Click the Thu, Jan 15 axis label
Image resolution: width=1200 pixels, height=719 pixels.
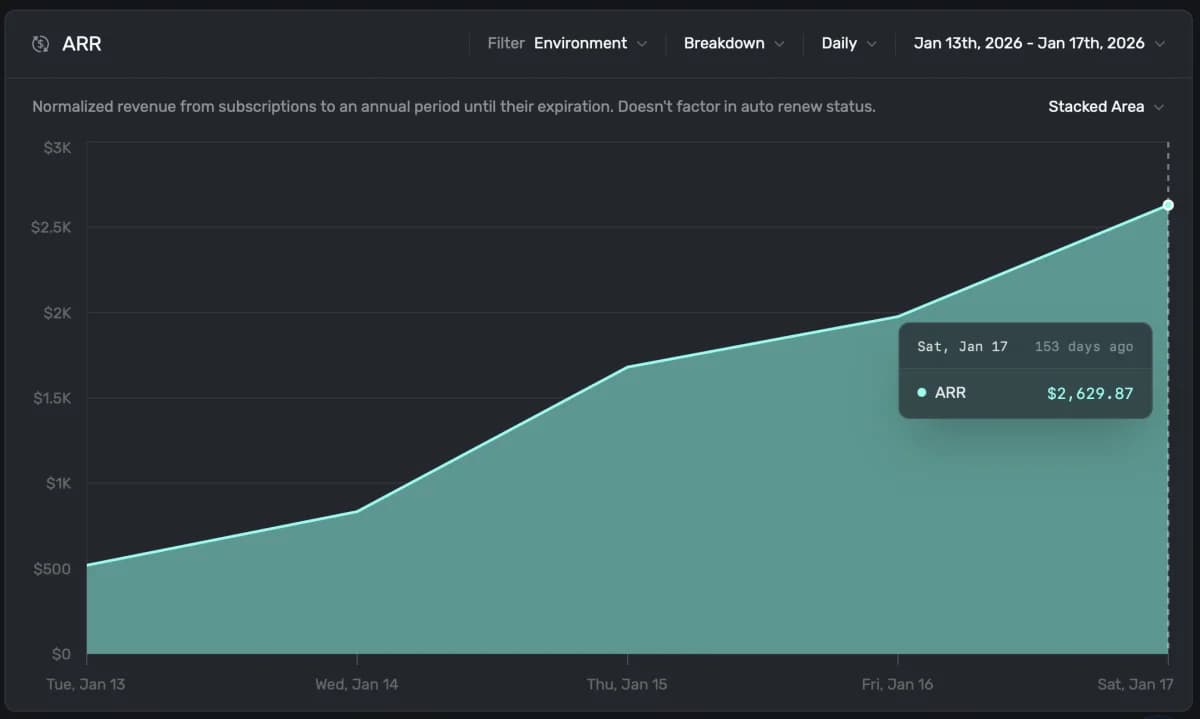627,685
